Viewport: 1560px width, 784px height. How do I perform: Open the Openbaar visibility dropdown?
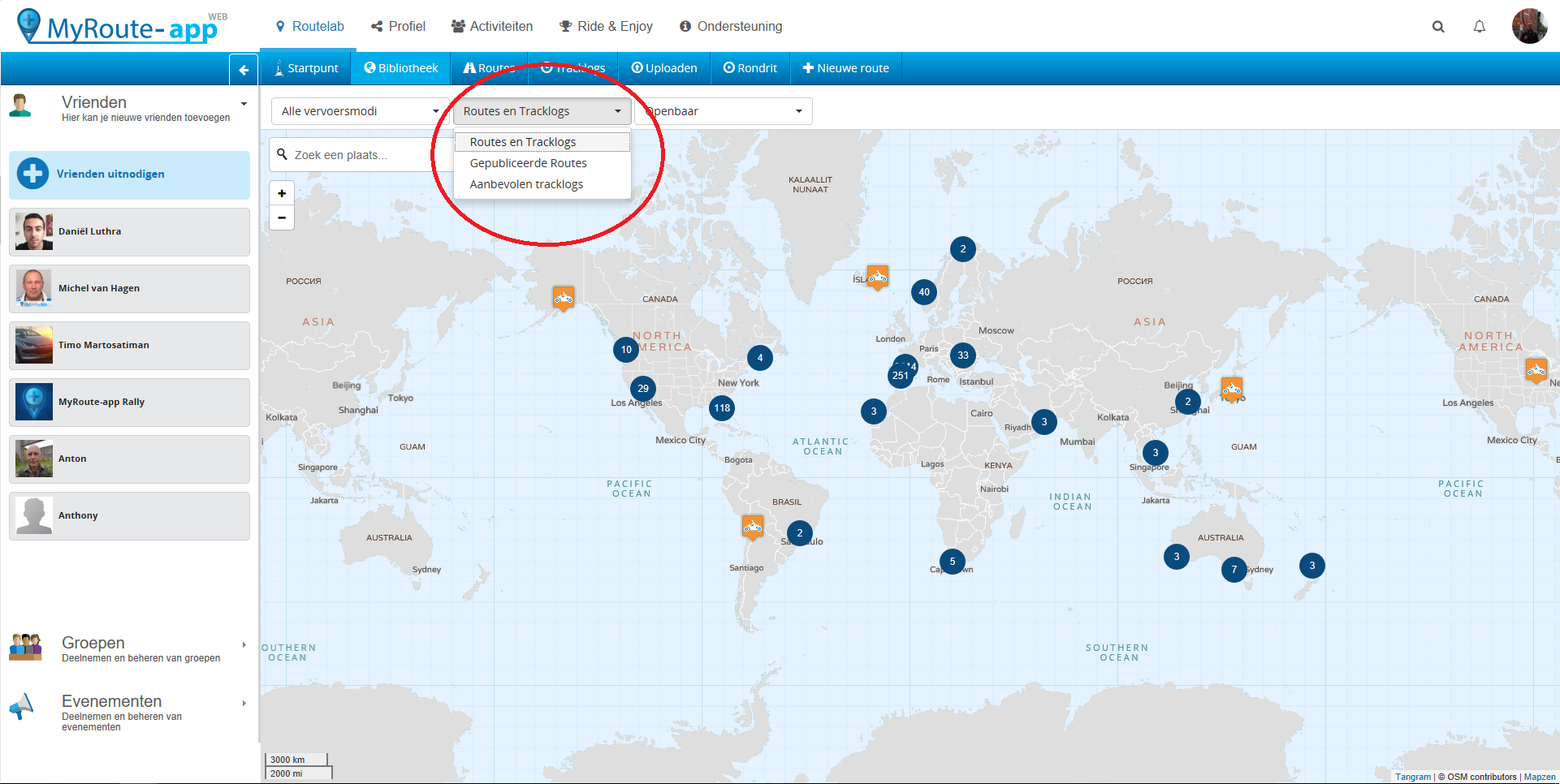724,111
